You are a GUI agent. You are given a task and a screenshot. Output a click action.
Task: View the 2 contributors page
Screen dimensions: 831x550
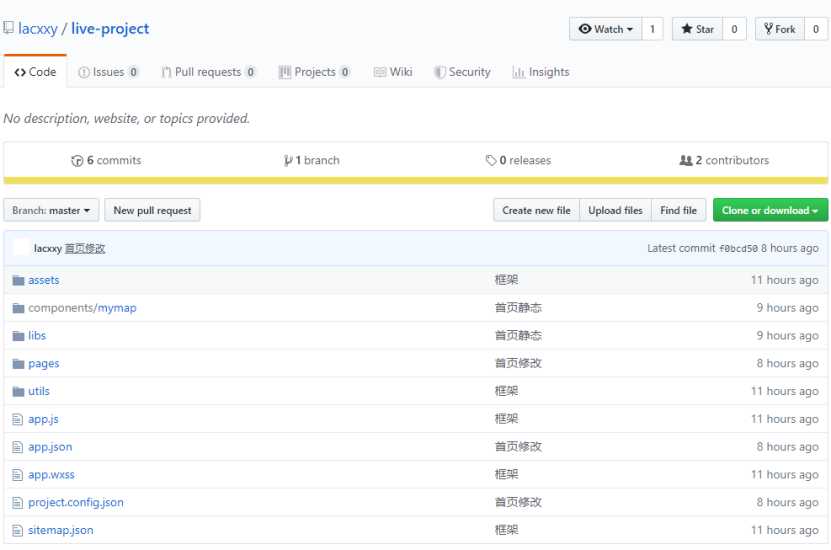[724, 160]
